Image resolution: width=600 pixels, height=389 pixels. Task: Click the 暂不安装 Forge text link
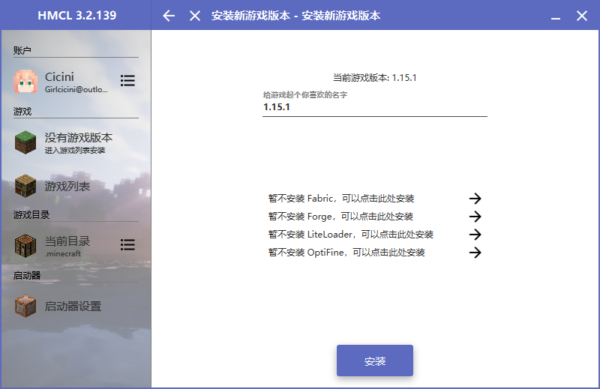[x=341, y=216]
